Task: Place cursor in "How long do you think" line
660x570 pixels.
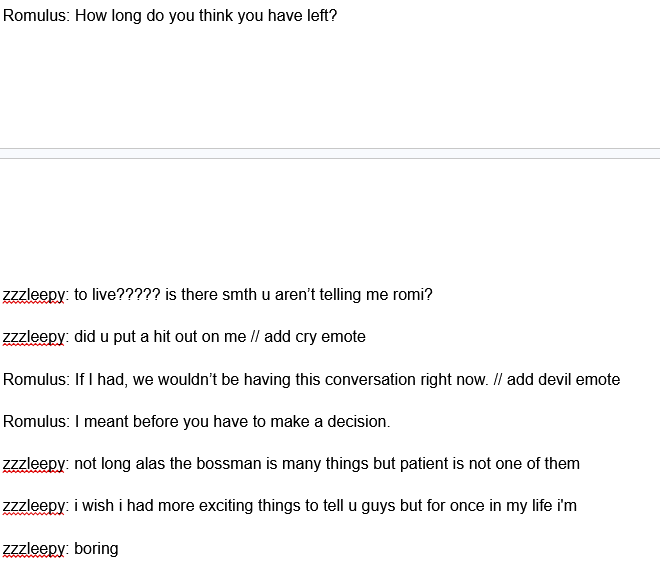Action: [x=170, y=16]
